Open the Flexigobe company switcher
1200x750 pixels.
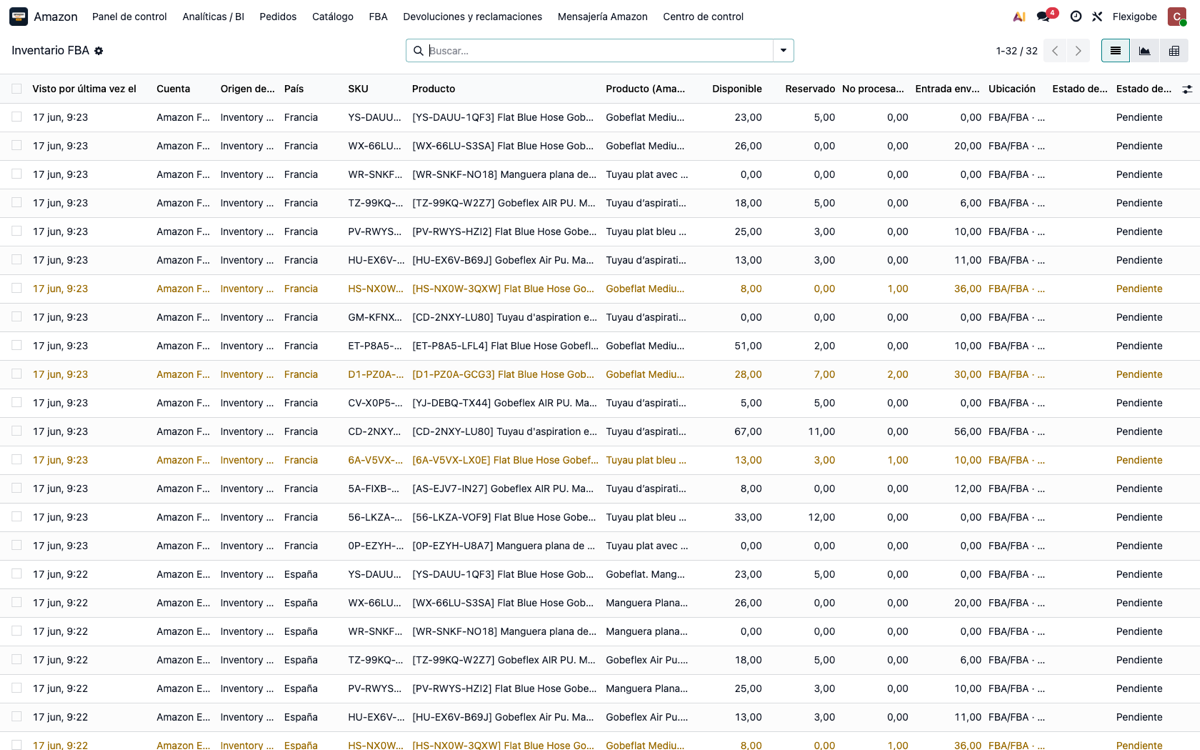[x=1134, y=16]
